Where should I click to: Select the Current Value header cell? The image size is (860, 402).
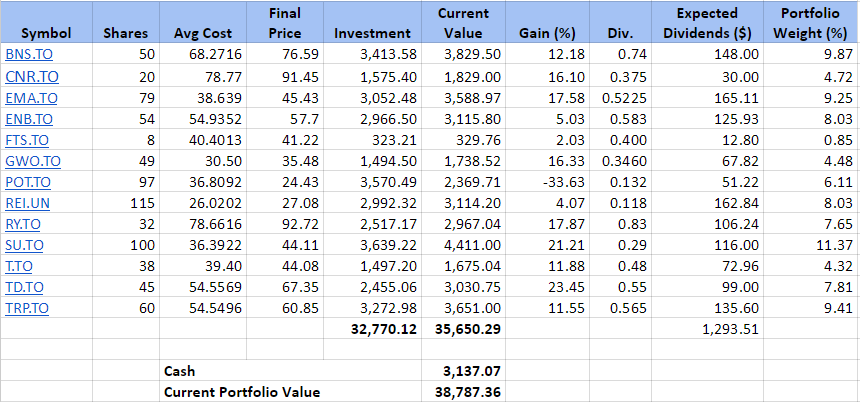[463, 23]
